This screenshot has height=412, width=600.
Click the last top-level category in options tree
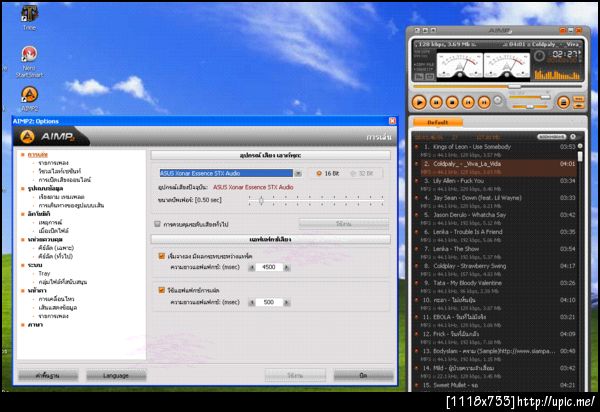[35, 324]
